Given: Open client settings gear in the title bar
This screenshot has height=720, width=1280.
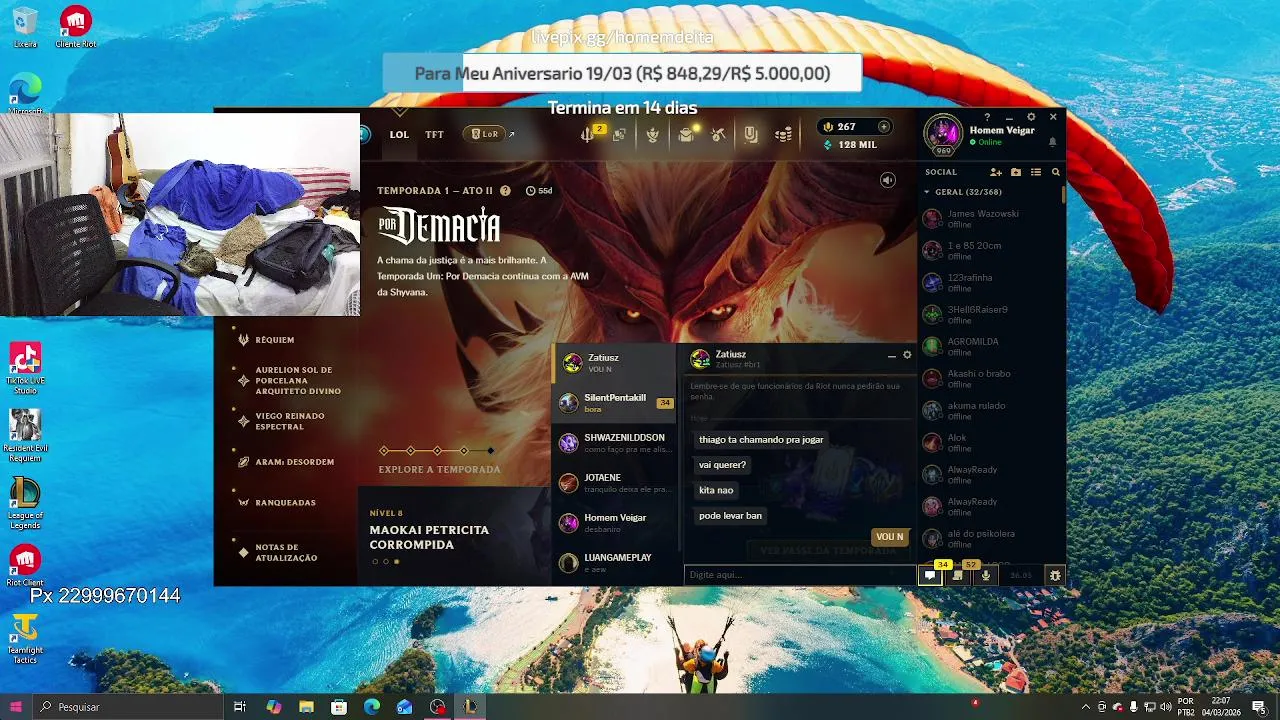Looking at the screenshot, I should (1031, 117).
